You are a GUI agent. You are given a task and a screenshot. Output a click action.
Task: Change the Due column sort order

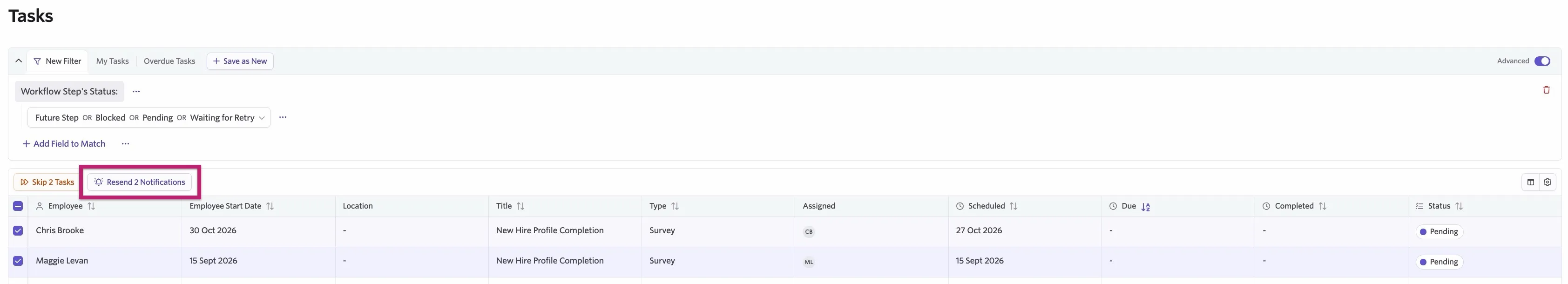point(1146,207)
